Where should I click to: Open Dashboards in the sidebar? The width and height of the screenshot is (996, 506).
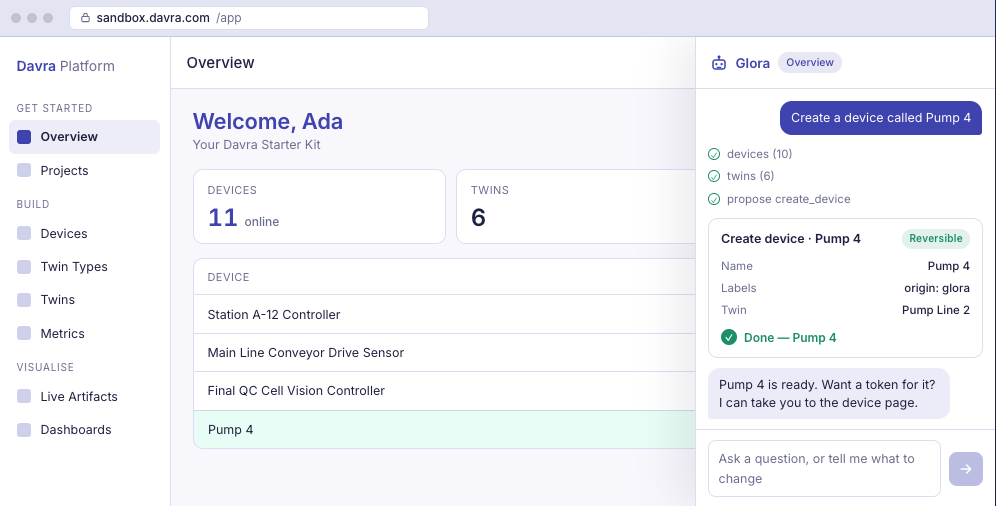click(x=84, y=430)
